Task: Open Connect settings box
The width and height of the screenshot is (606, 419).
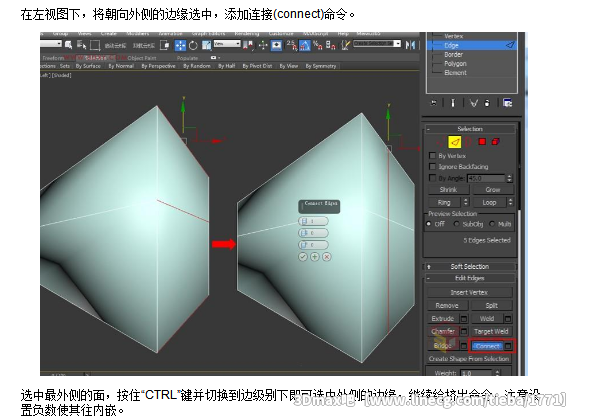Action: point(509,346)
